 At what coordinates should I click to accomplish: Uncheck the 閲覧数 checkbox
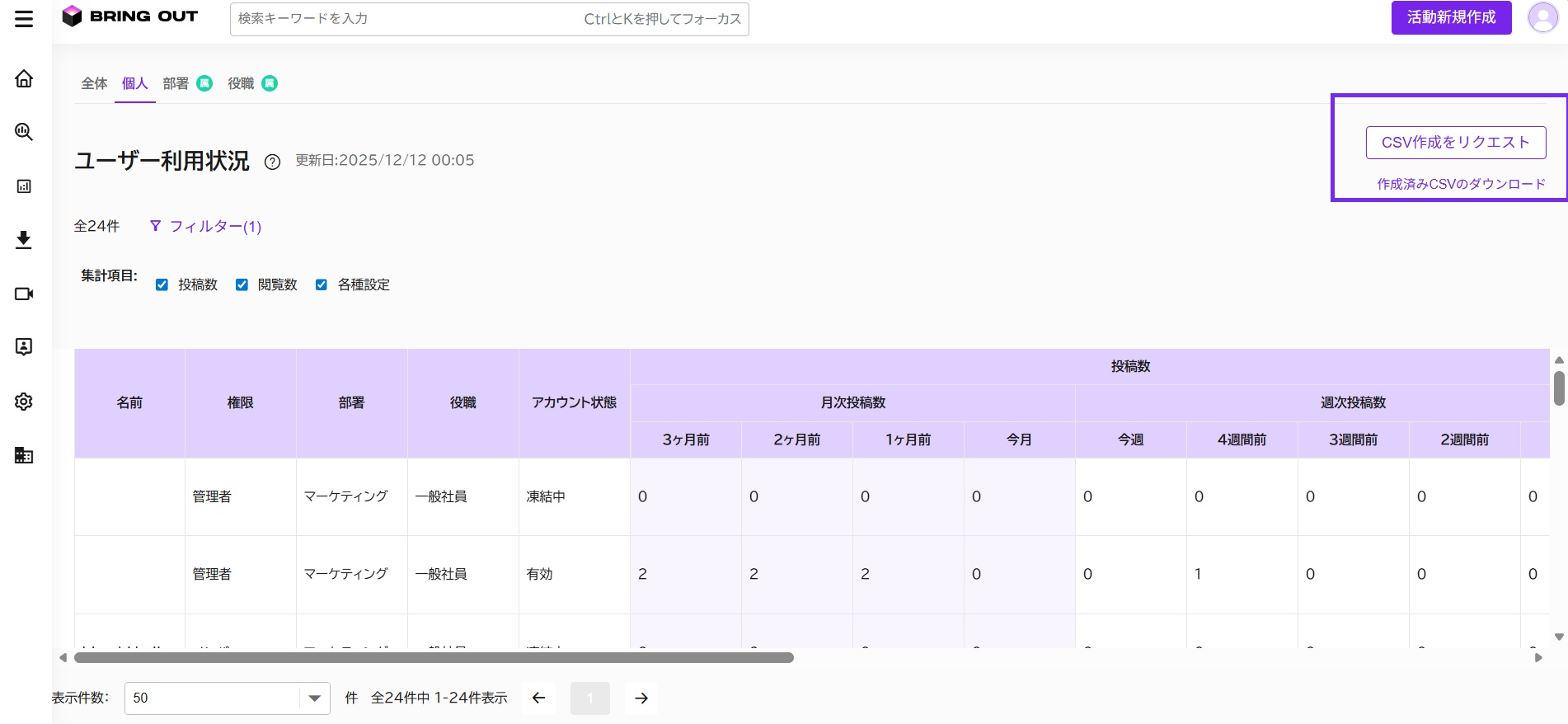242,284
